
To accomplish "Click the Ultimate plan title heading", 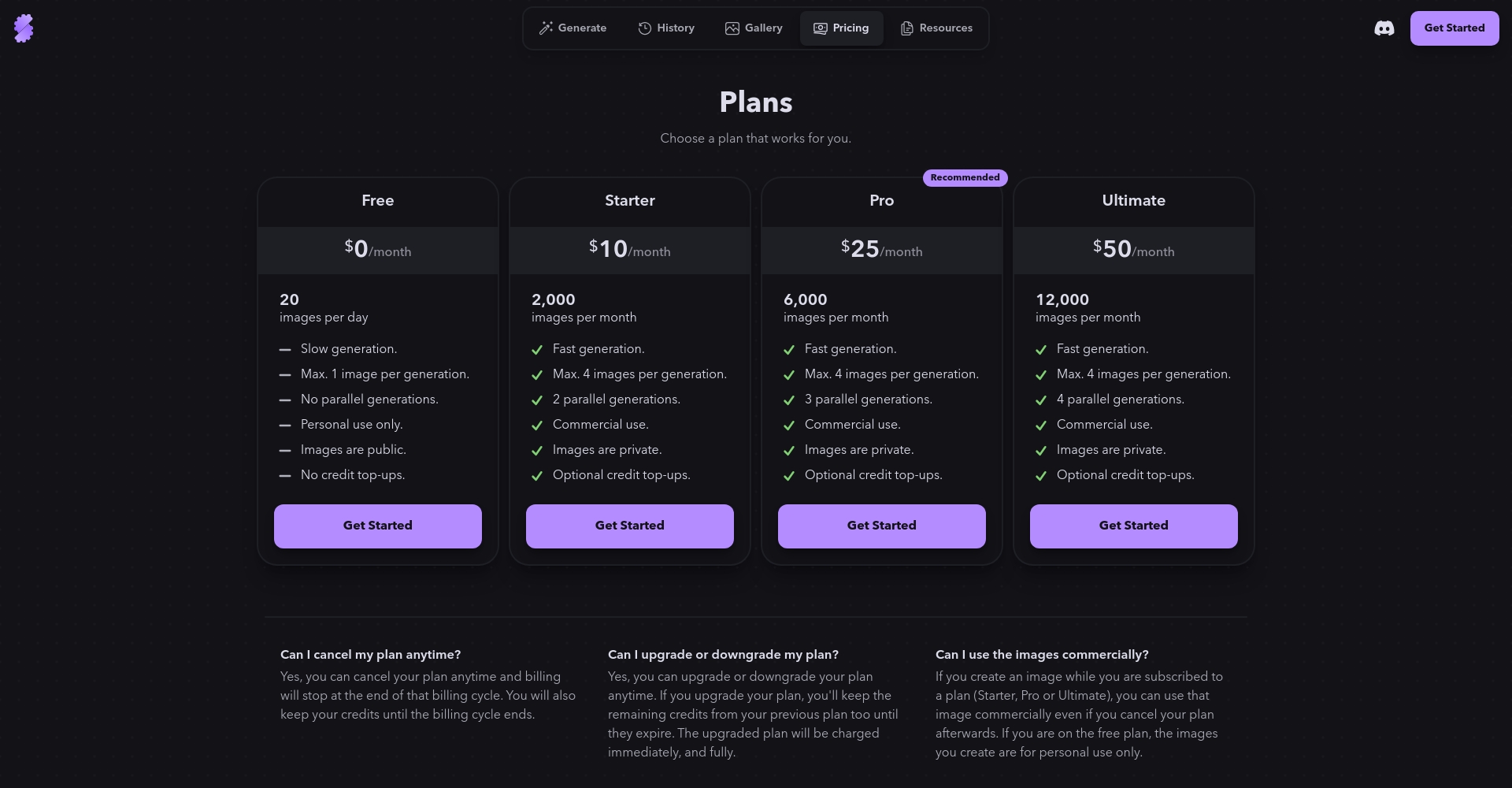I will (x=1133, y=200).
